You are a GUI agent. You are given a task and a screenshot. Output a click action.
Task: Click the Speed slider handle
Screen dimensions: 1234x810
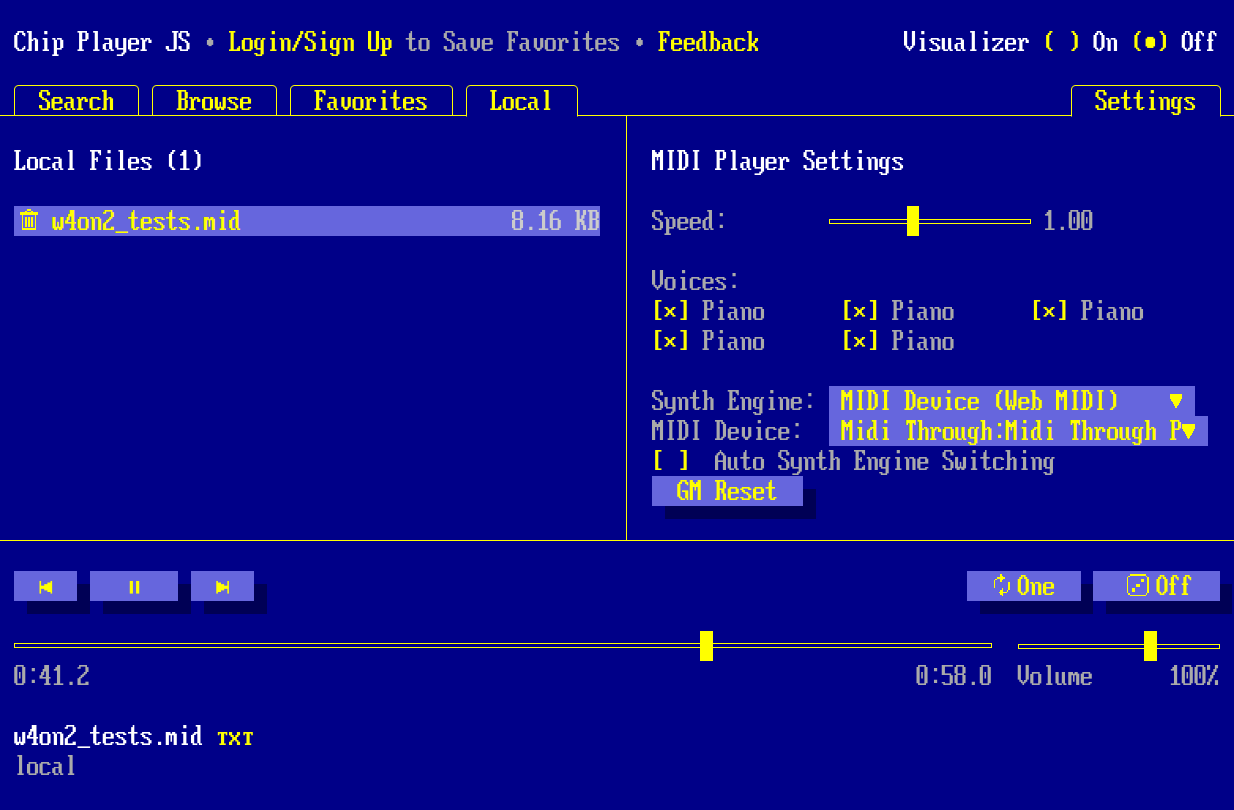[912, 221]
